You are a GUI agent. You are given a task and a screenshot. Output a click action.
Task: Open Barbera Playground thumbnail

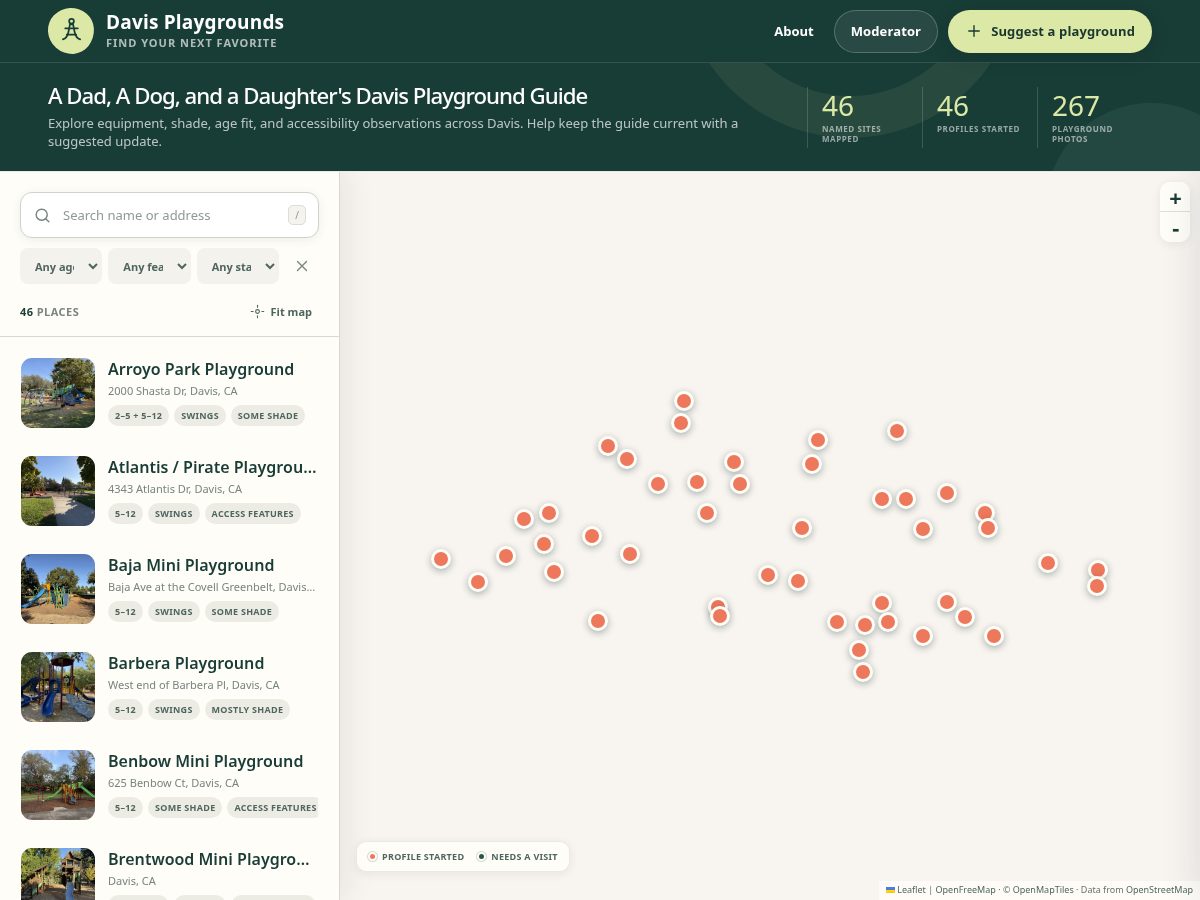pyautogui.click(x=58, y=687)
